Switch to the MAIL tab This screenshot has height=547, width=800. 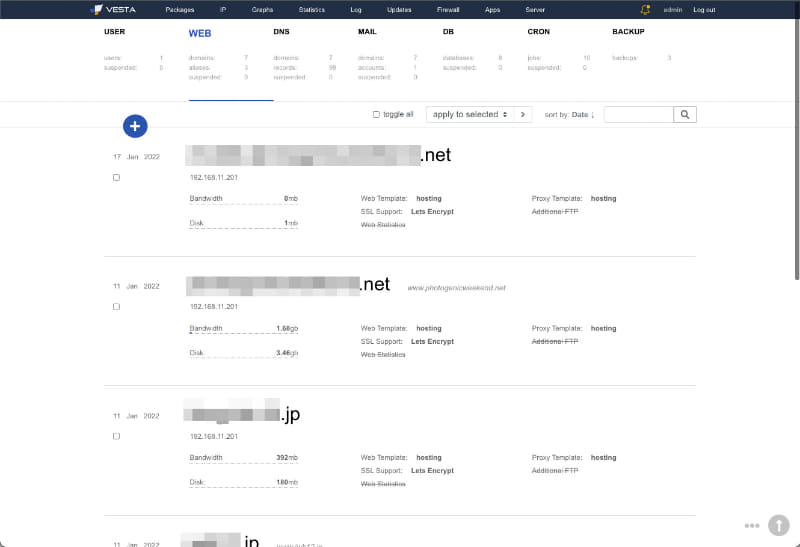(x=367, y=32)
